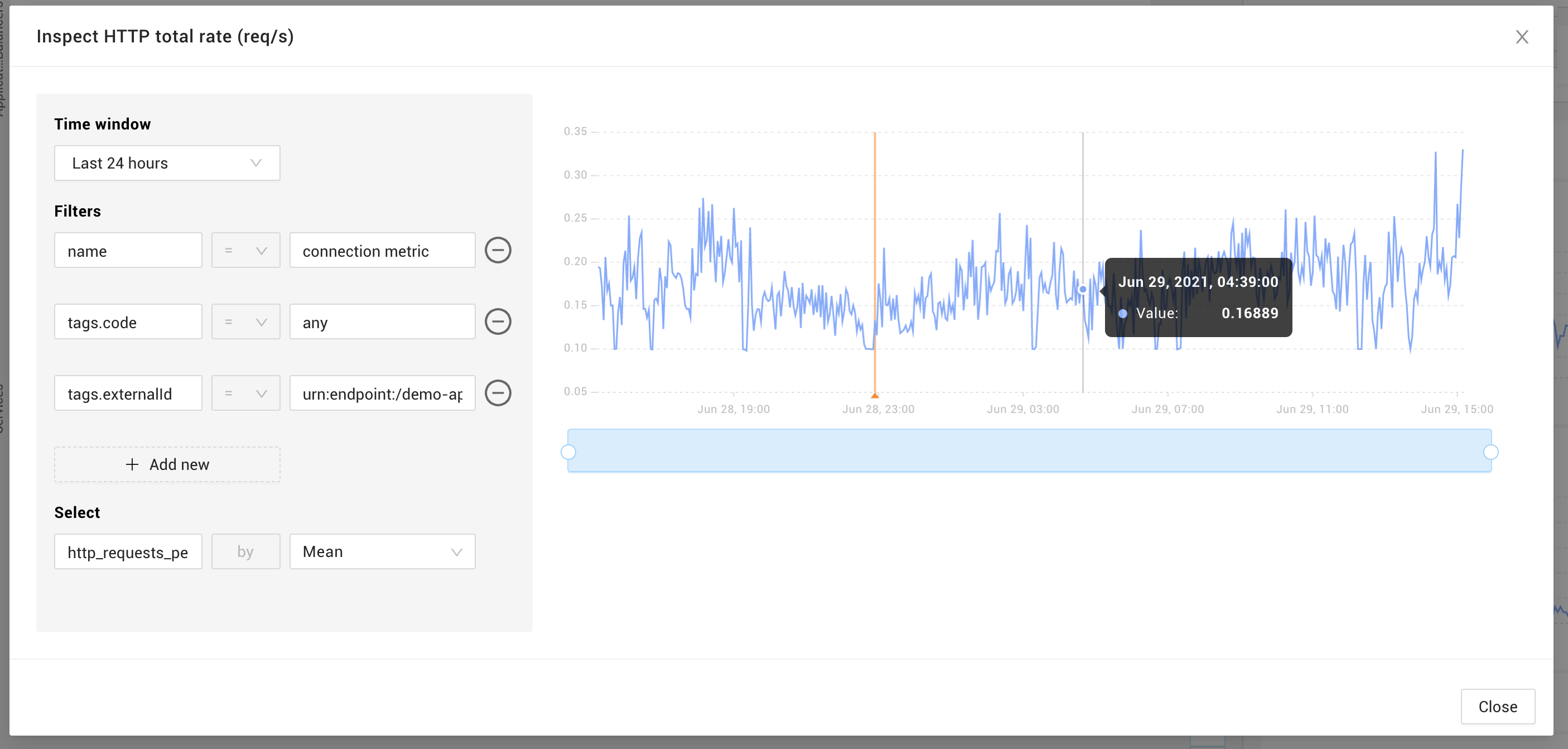Remove the tags.code filter row
Image resolution: width=1568 pixels, height=749 pixels.
coord(498,321)
